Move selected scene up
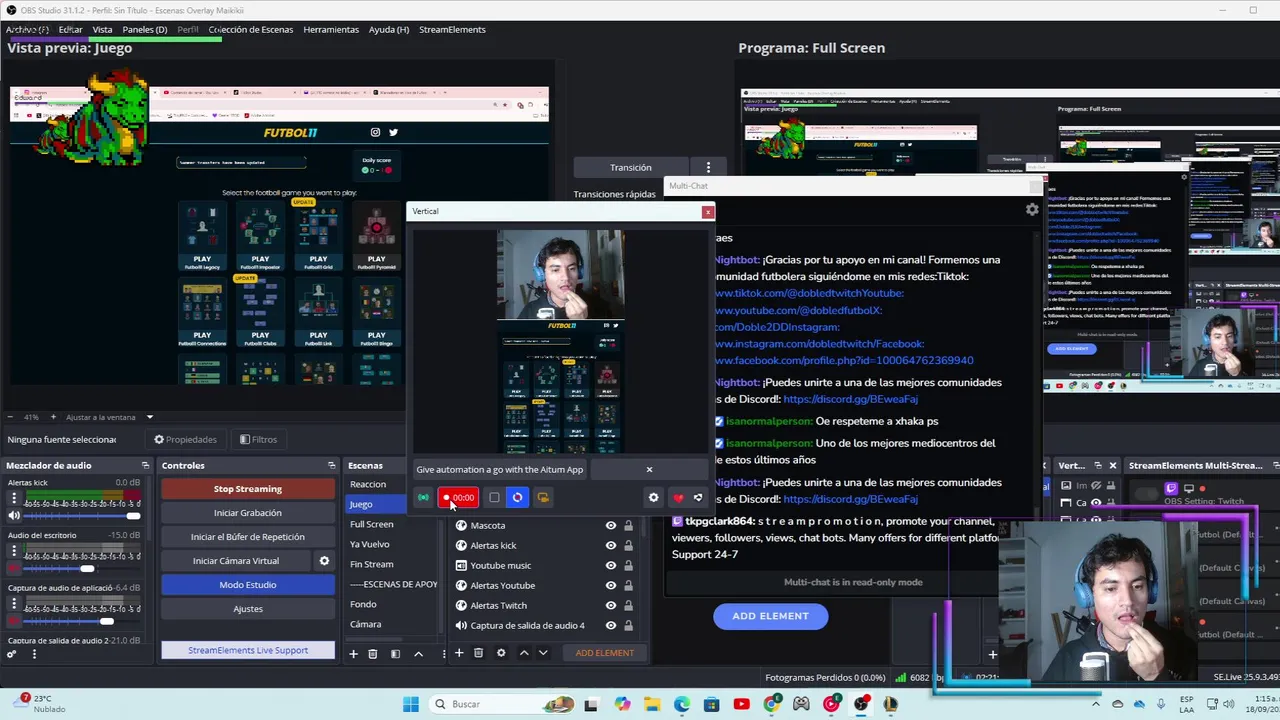Image resolution: width=1280 pixels, height=720 pixels. click(418, 653)
